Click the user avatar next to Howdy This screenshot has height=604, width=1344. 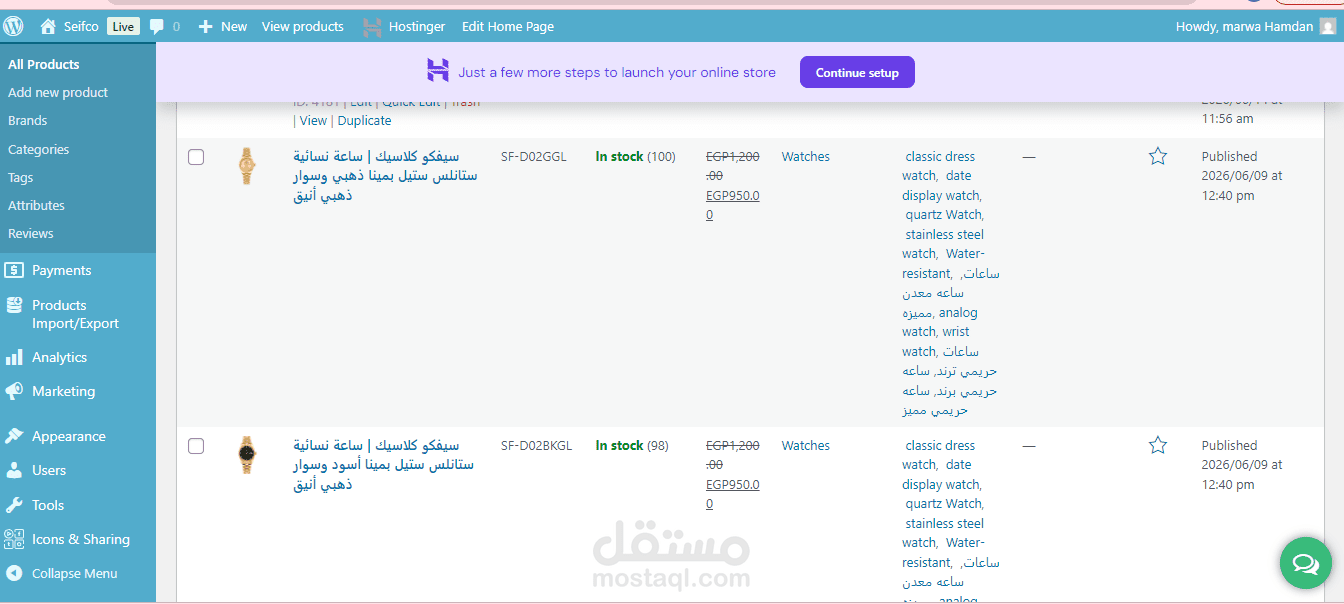pyautogui.click(x=1327, y=27)
